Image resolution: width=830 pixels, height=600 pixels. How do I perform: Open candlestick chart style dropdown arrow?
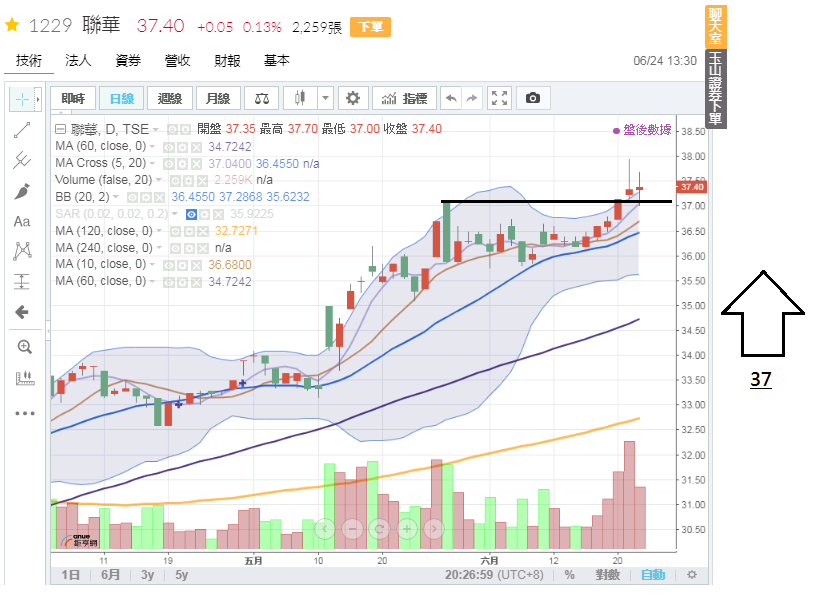click(x=325, y=98)
